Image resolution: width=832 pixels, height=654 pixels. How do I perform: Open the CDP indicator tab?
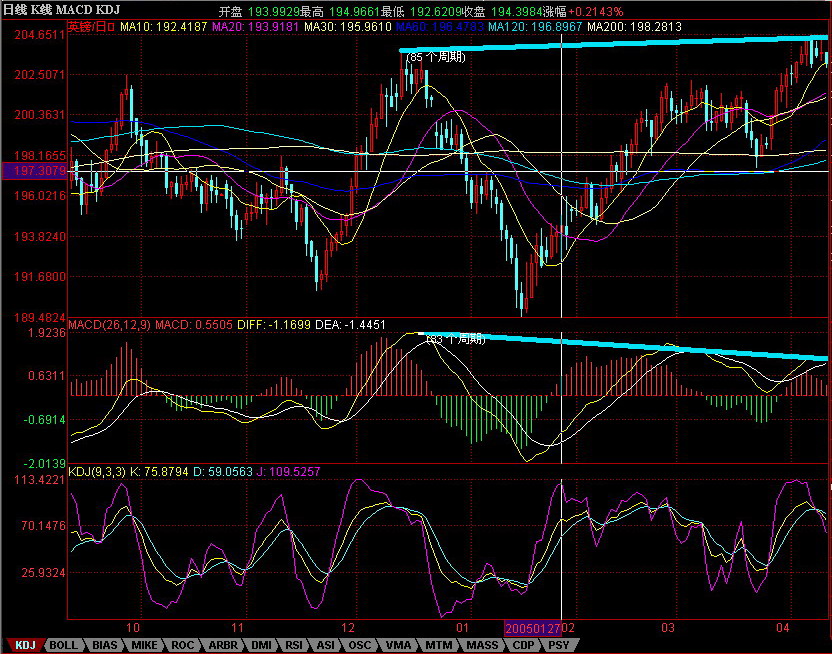[x=523, y=645]
